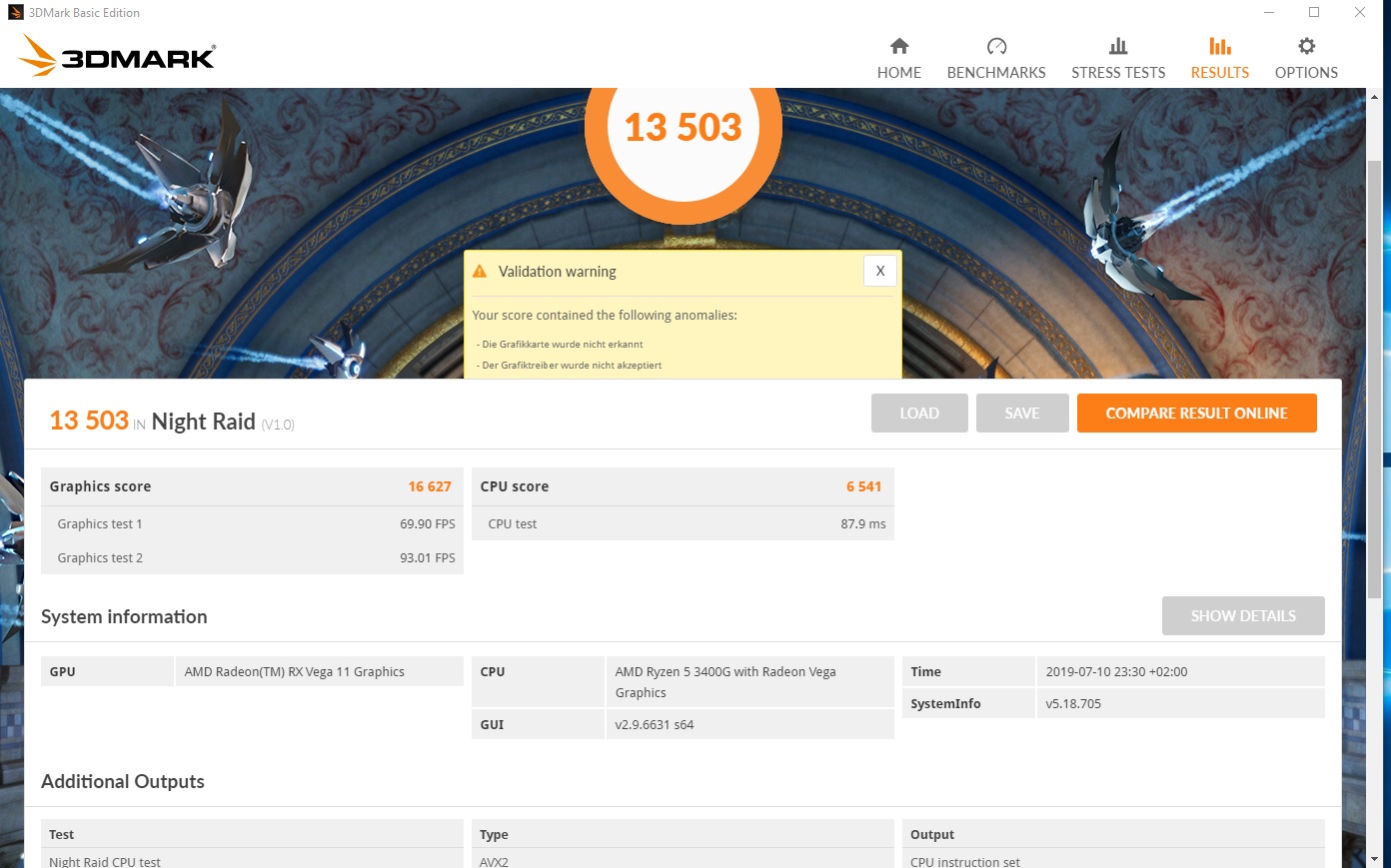
Task: Click the Type column header
Action: tap(494, 834)
